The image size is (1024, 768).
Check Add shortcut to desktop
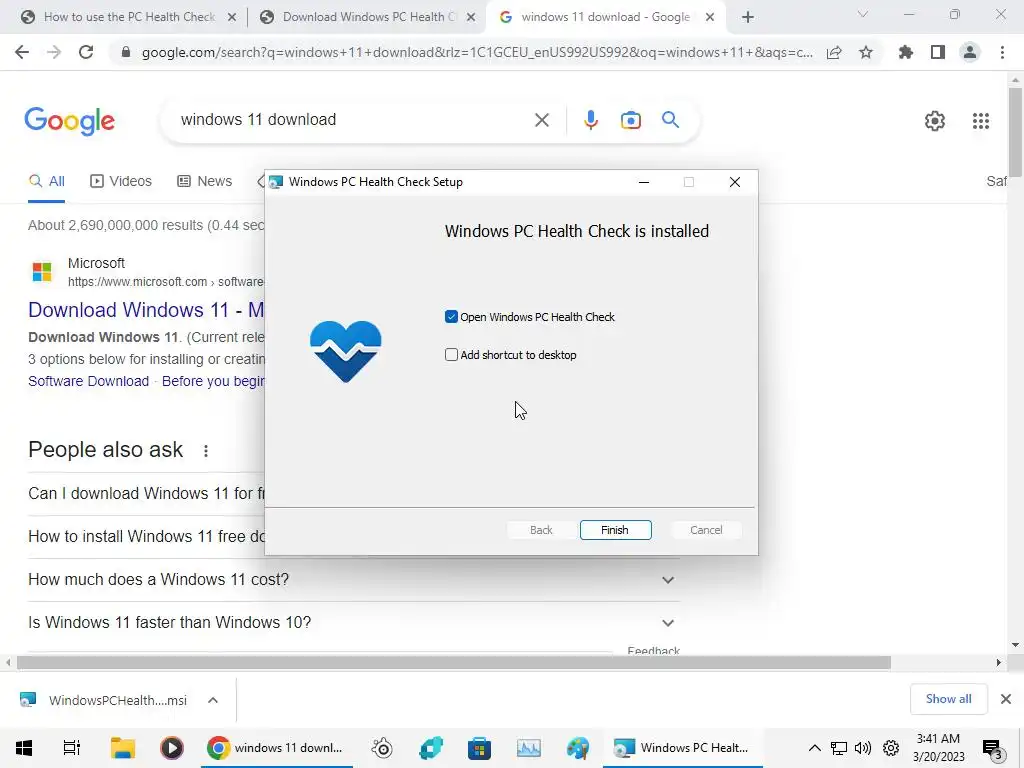[x=451, y=355]
